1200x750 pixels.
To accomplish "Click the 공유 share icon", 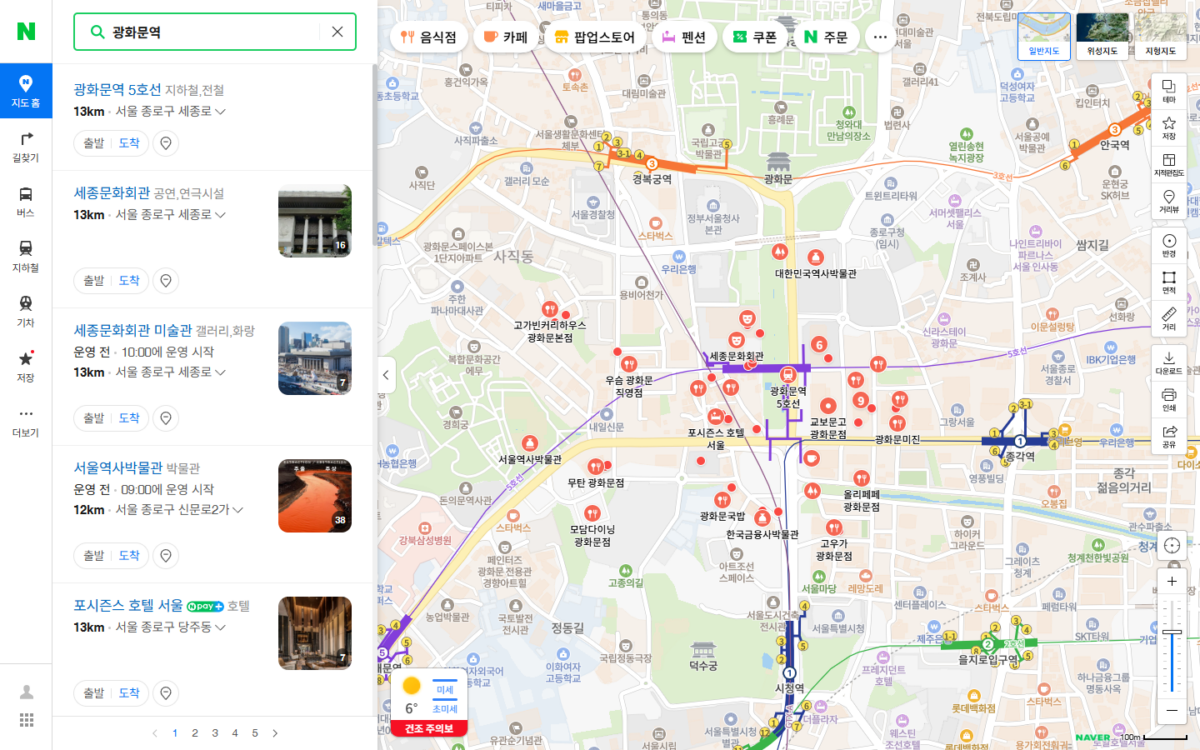I will click(1169, 436).
